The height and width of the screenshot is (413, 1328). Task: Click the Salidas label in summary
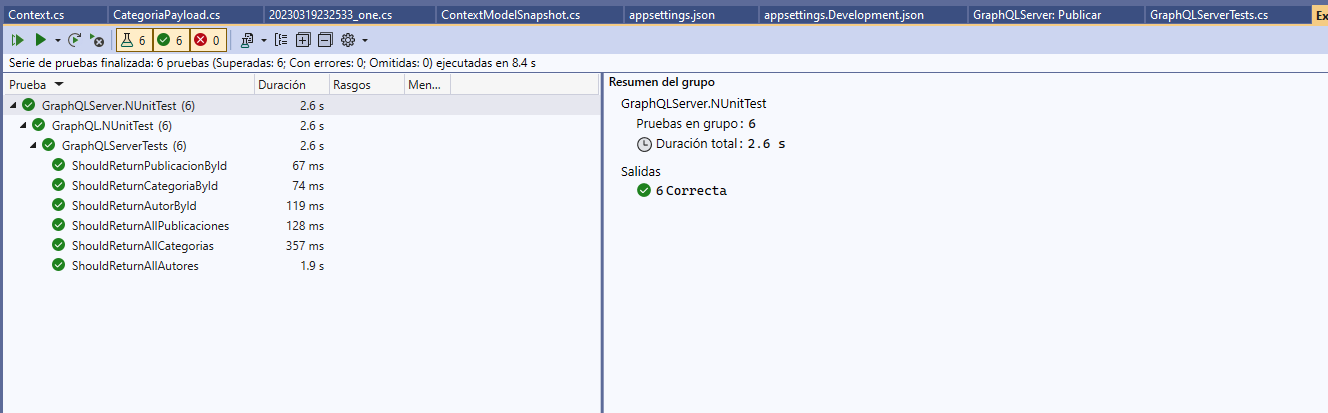641,171
